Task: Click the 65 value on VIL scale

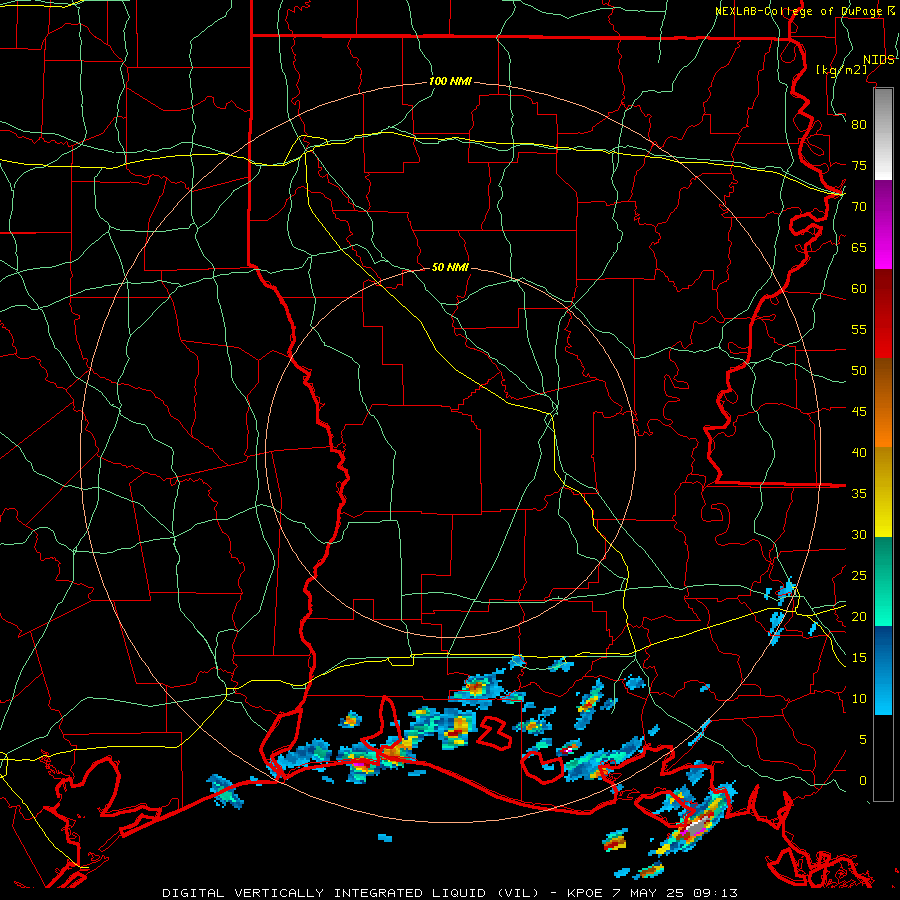Action: pyautogui.click(x=859, y=247)
